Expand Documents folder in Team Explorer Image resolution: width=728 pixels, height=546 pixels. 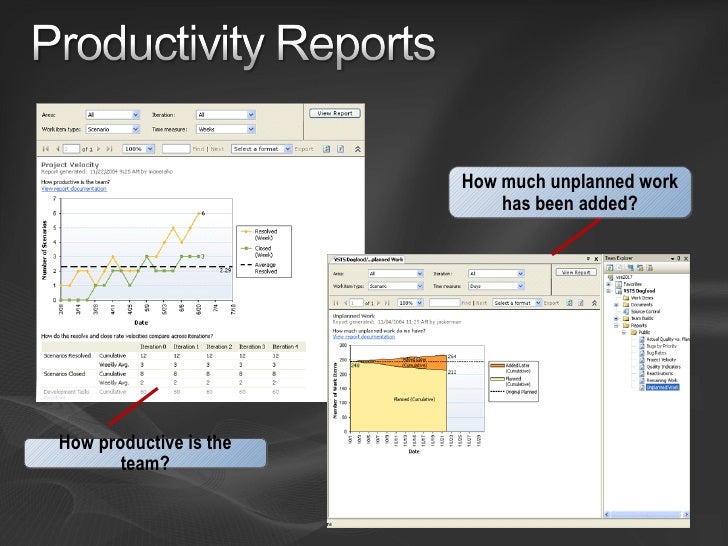point(616,305)
